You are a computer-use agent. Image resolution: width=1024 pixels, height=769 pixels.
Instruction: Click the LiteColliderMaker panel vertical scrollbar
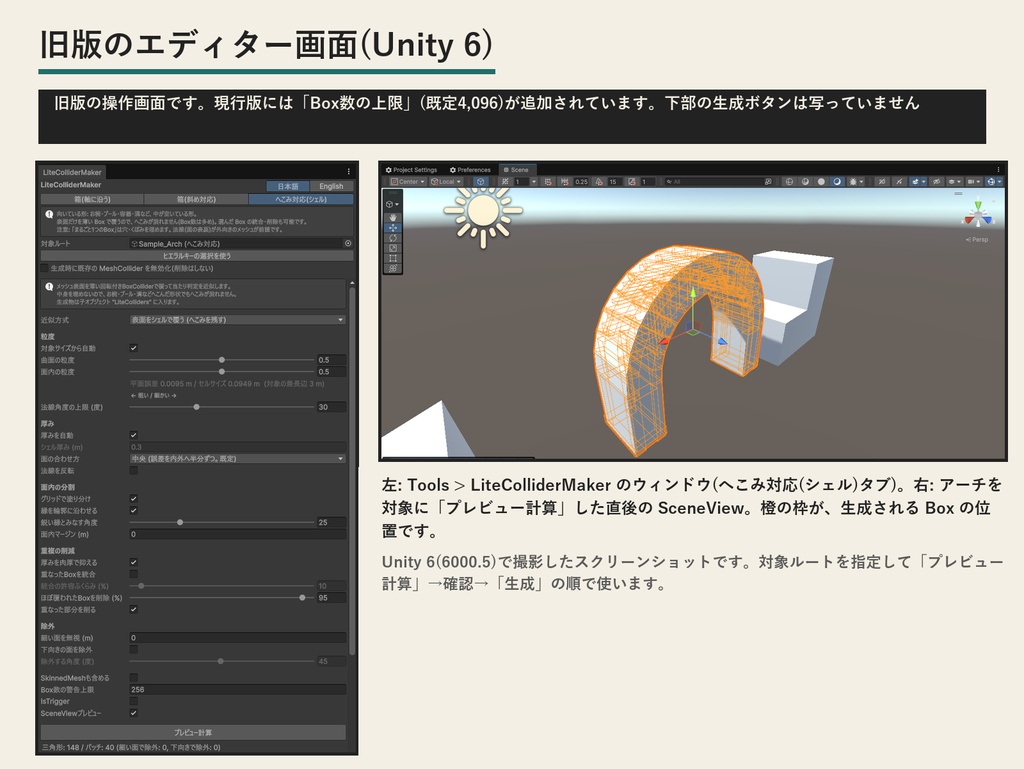point(352,470)
